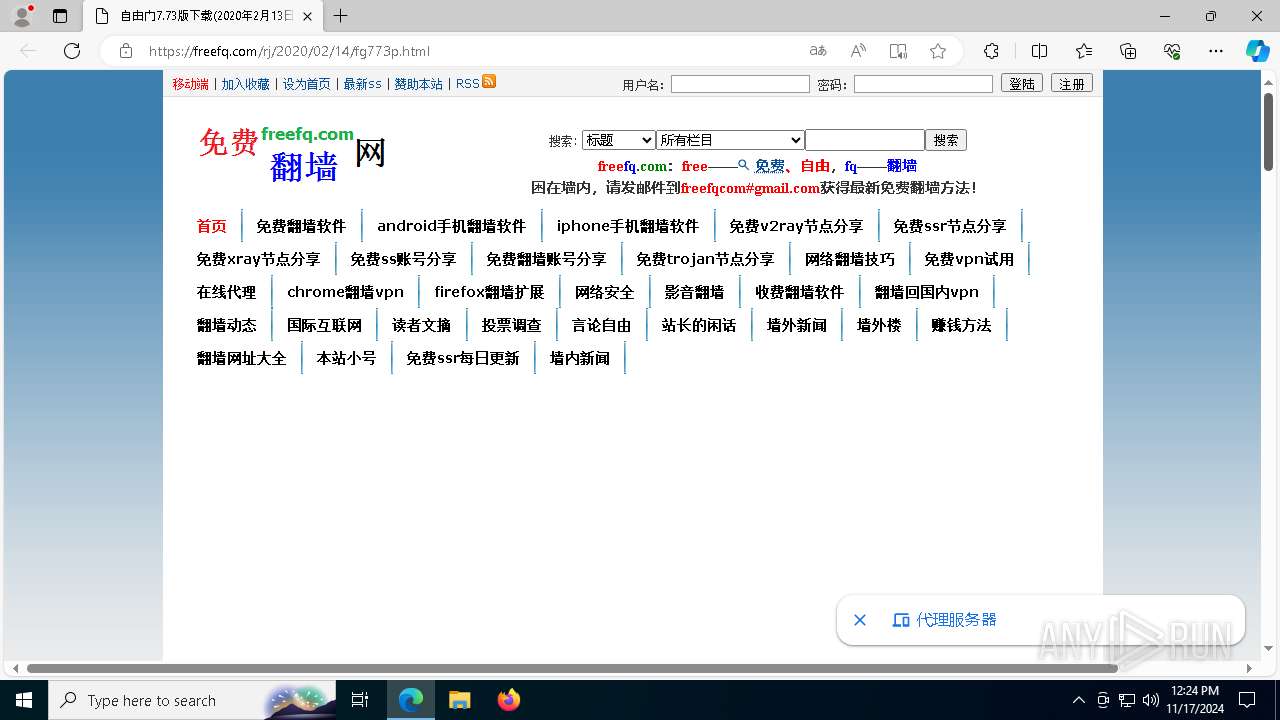Viewport: 1280px width, 720px height.
Task: Click the 登陆 login button
Action: [1022, 84]
